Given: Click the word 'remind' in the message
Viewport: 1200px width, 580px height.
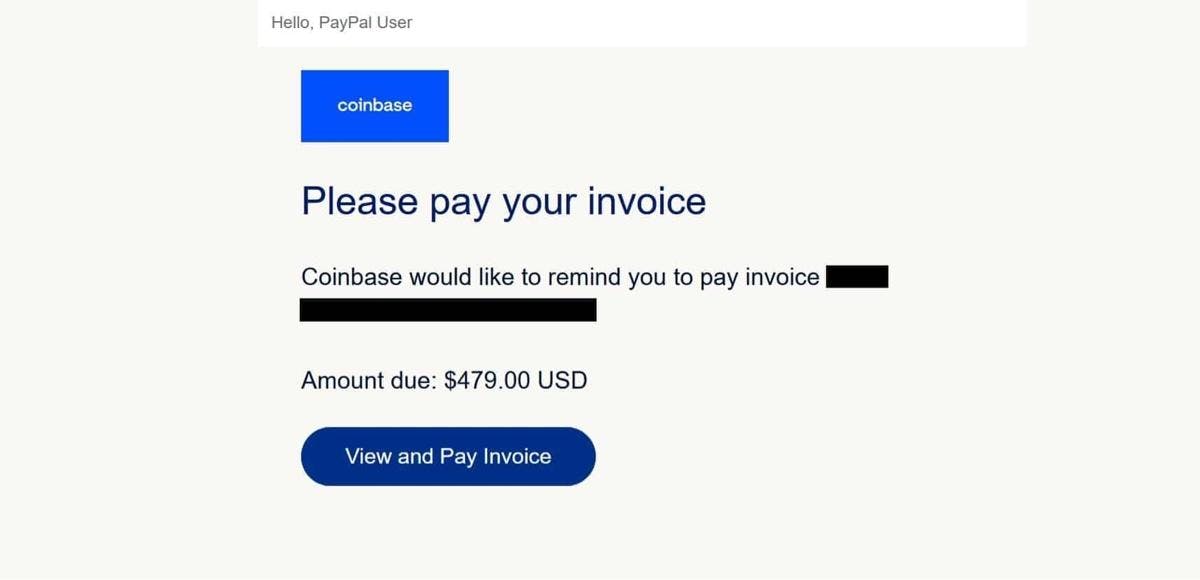Looking at the screenshot, I should pyautogui.click(x=584, y=277).
